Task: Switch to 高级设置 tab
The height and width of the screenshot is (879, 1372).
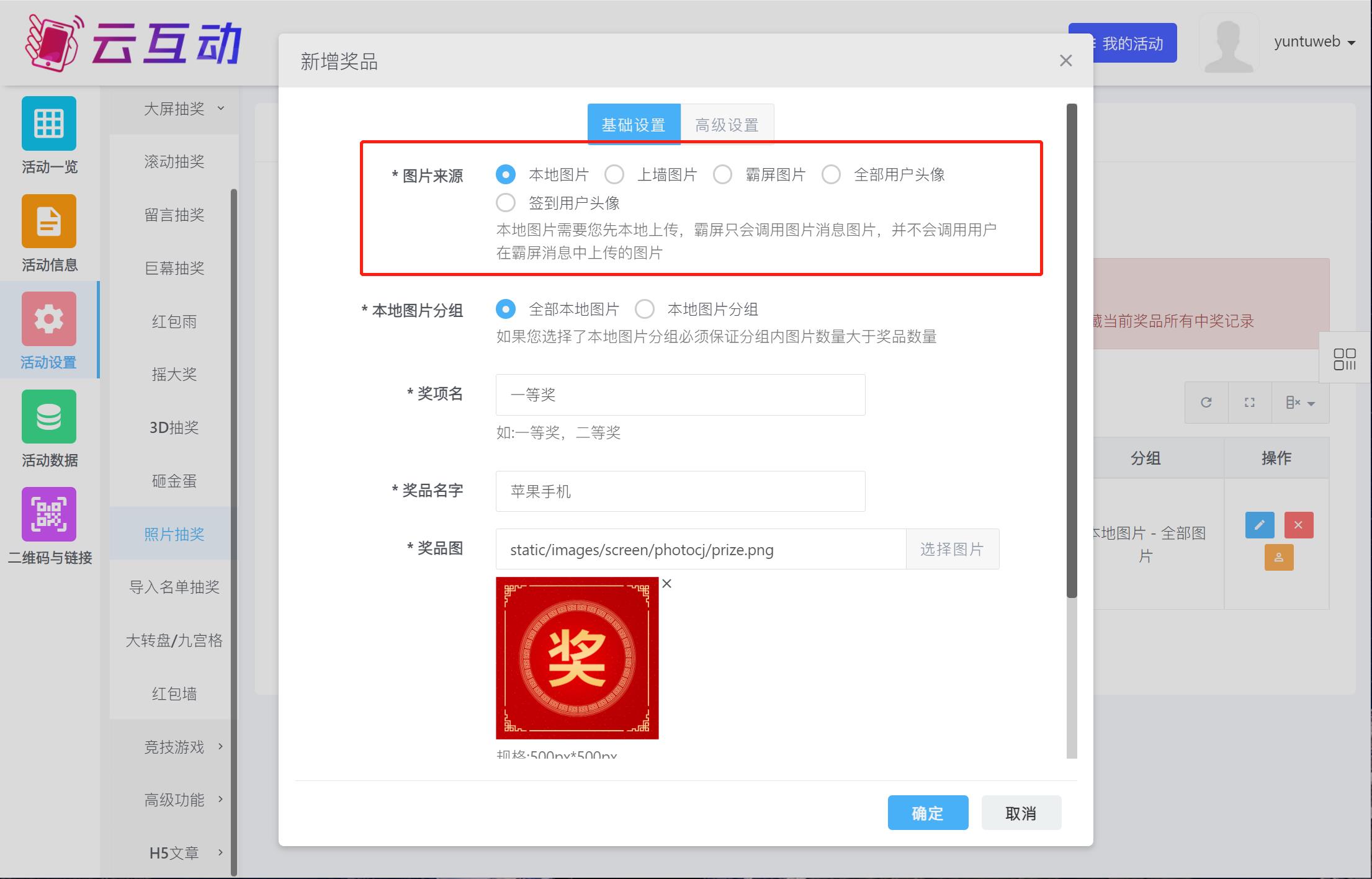Action: point(727,123)
